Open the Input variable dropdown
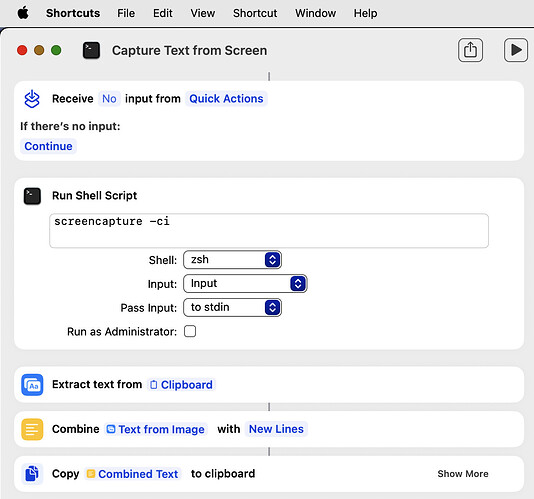This screenshot has width=534, height=499. (245, 284)
